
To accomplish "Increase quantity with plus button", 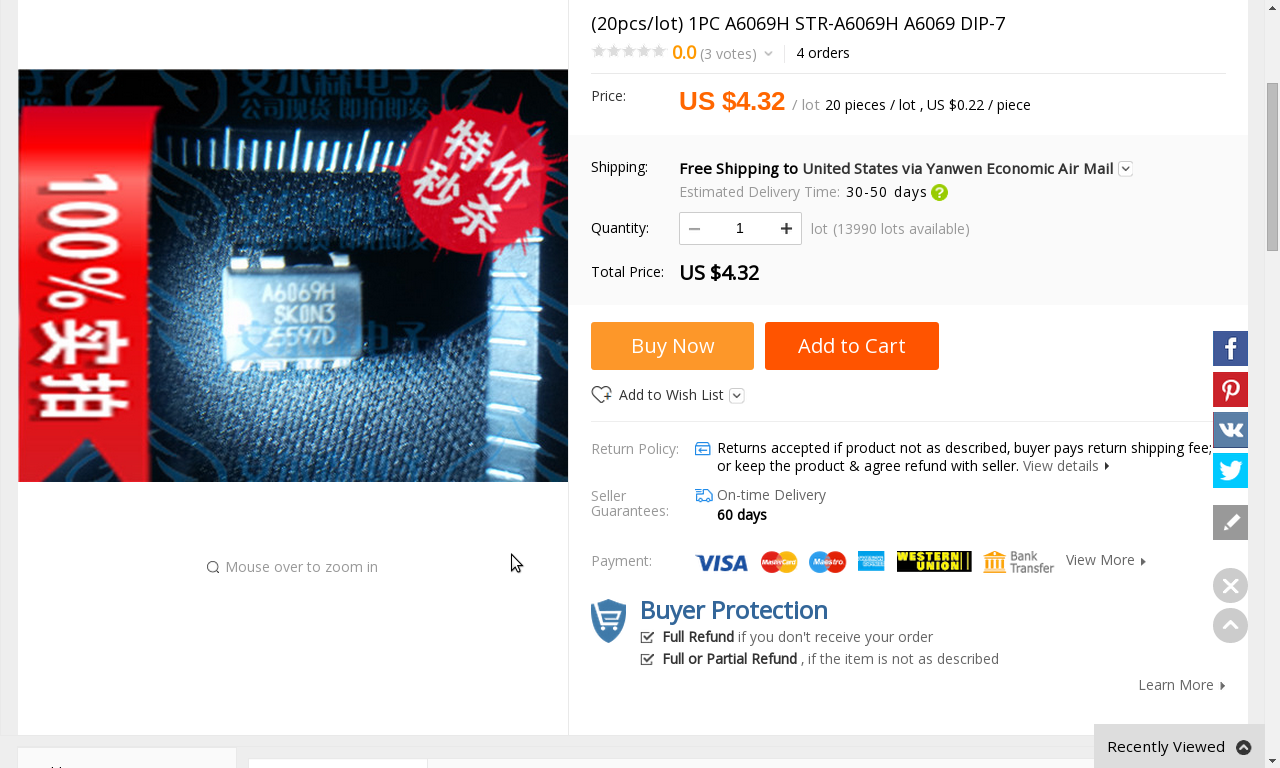I will point(786,229).
